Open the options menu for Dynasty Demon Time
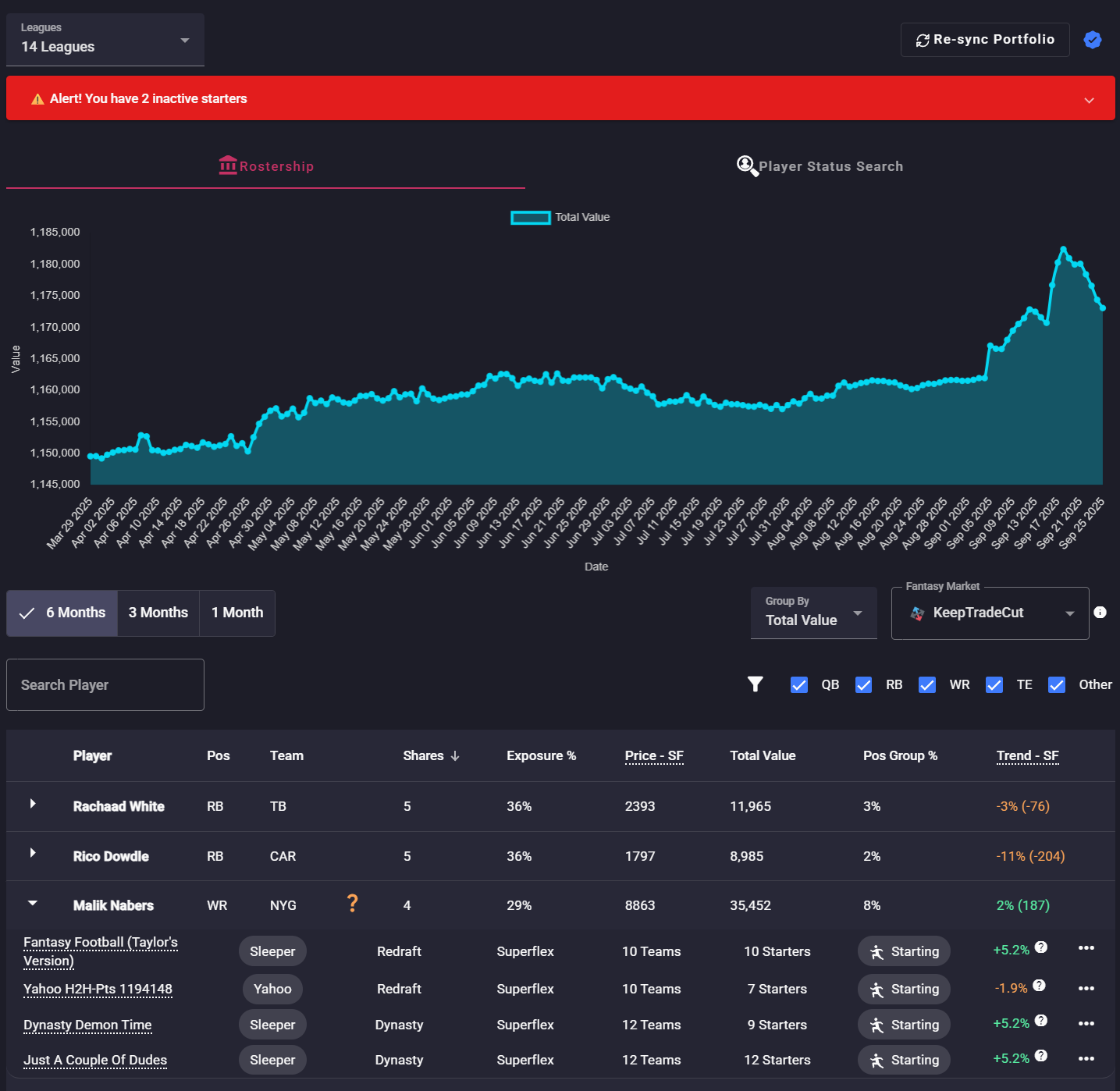The height and width of the screenshot is (1091, 1120). (x=1086, y=1024)
